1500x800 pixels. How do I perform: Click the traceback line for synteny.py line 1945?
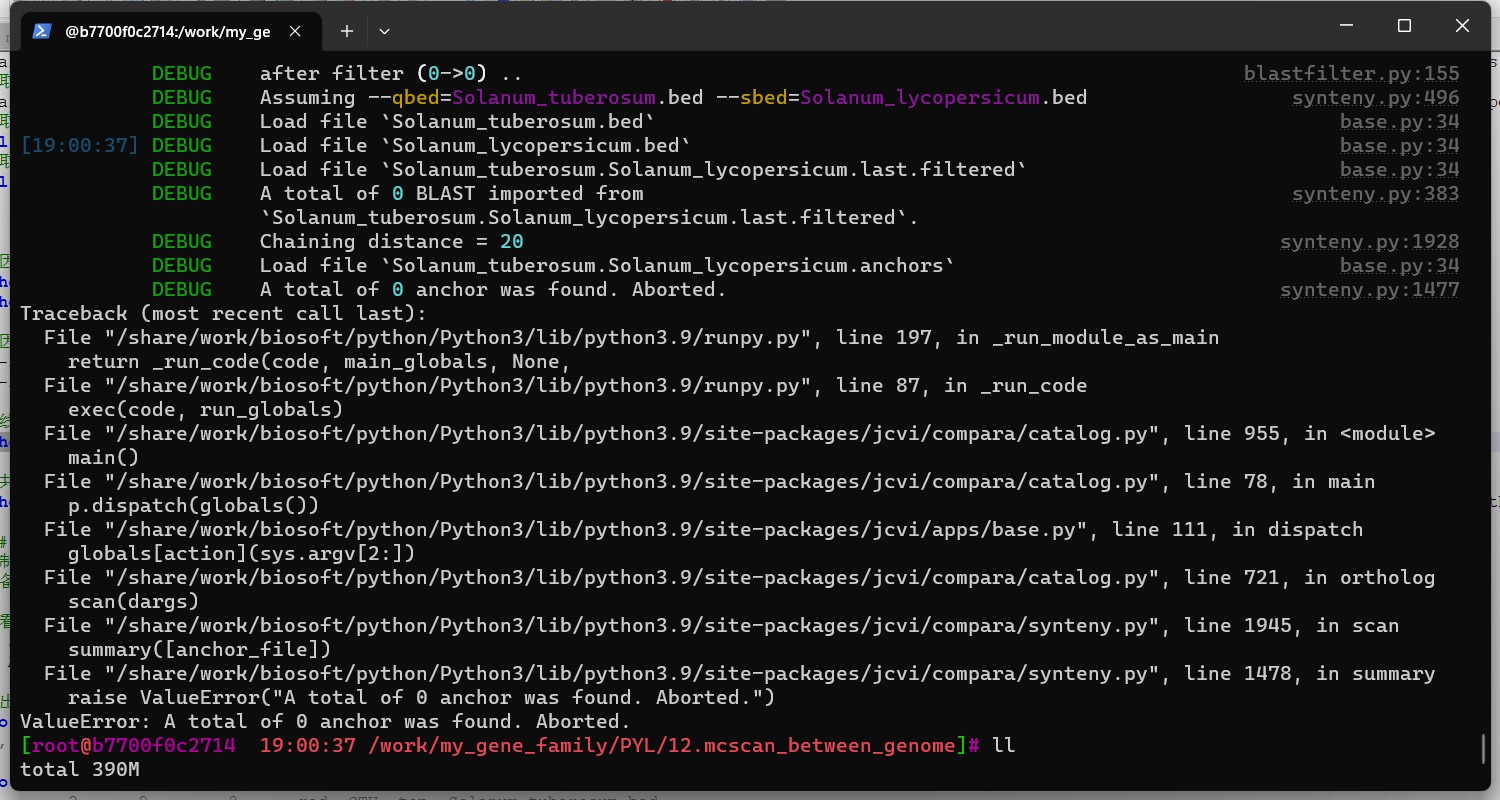pos(721,625)
